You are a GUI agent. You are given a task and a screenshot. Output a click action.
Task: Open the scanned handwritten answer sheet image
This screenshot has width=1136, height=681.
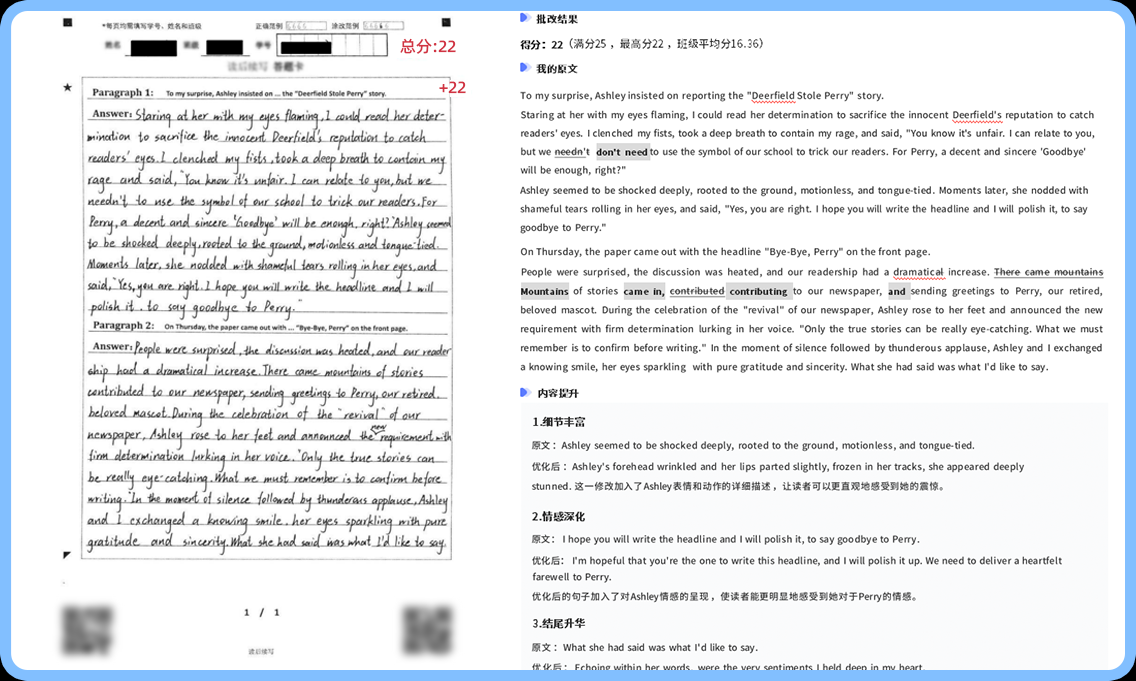[266, 318]
